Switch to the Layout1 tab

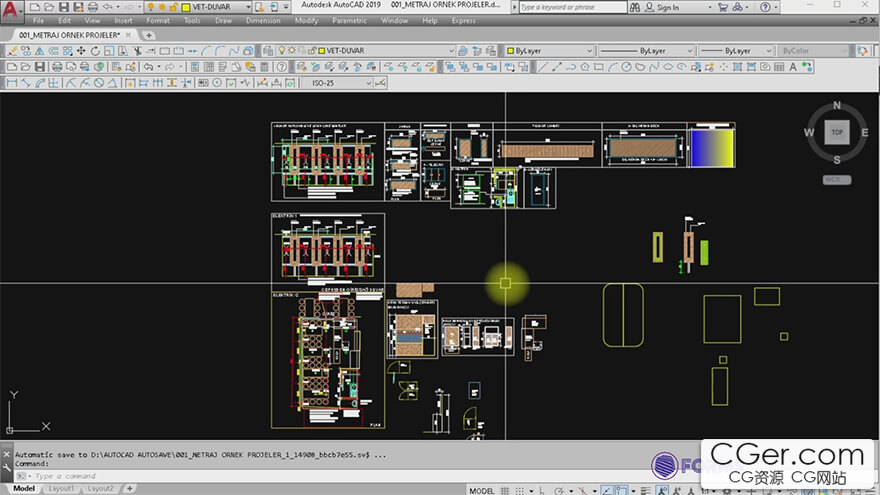62,489
